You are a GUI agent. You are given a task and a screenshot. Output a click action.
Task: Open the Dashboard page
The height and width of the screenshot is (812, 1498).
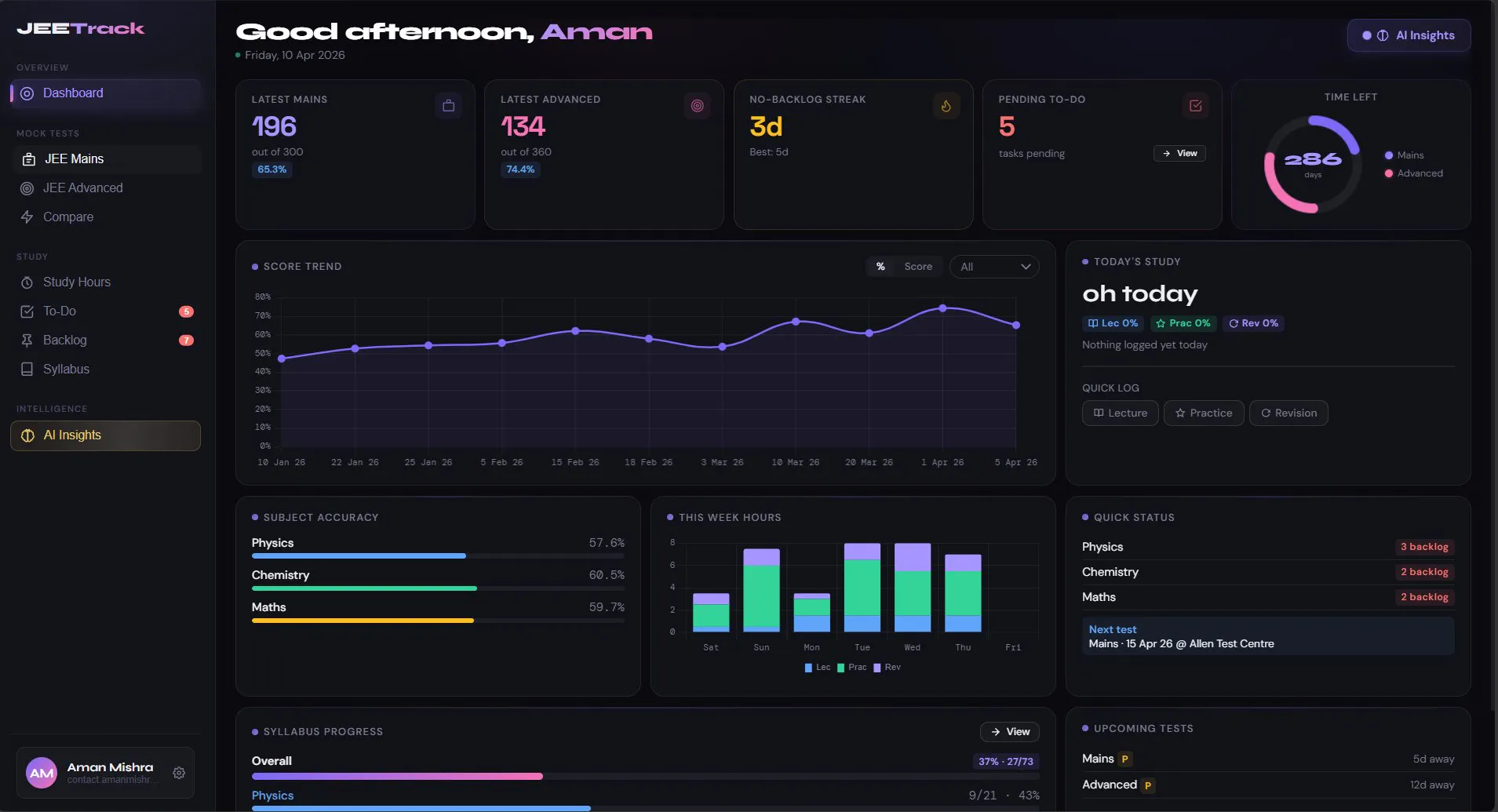pyautogui.click(x=106, y=93)
